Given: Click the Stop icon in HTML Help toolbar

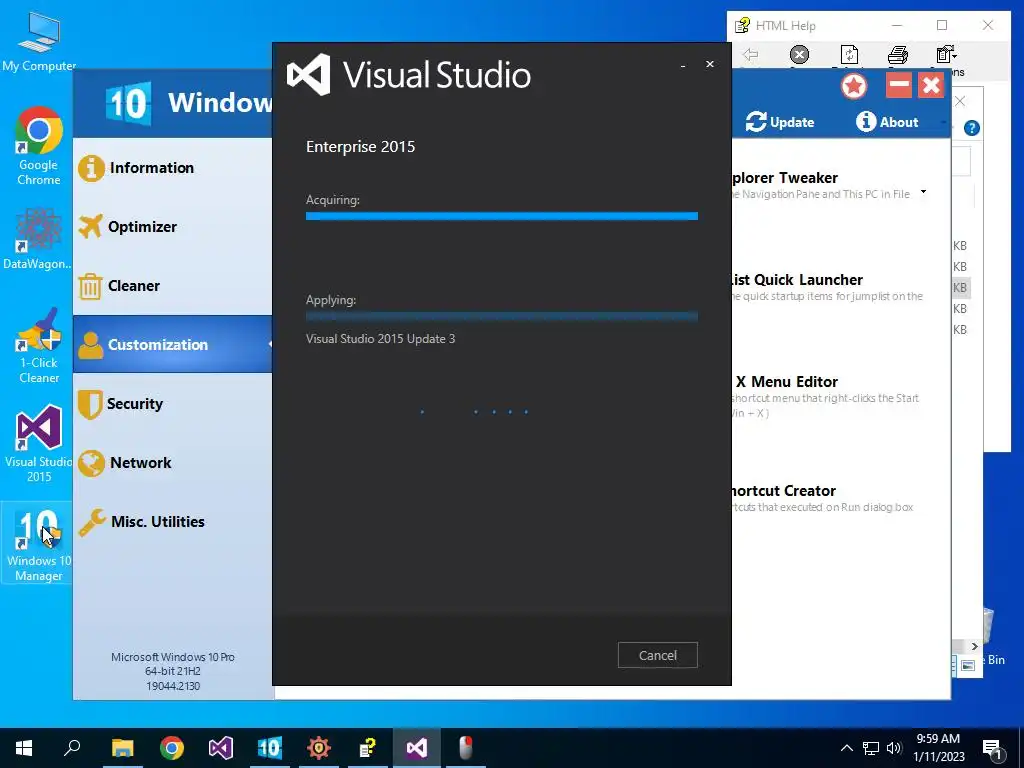Looking at the screenshot, I should point(799,55).
